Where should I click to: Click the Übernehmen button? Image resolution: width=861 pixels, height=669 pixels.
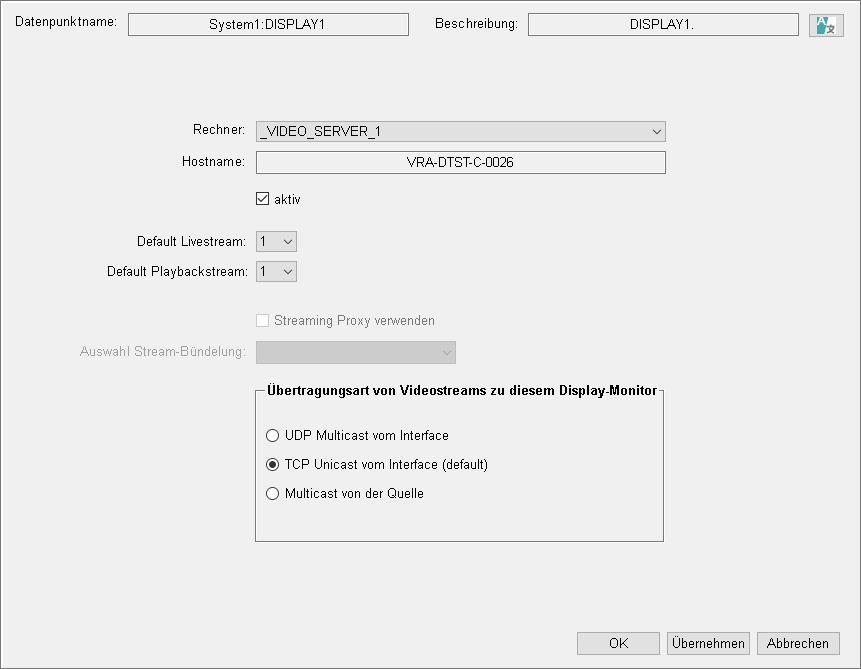coord(708,643)
